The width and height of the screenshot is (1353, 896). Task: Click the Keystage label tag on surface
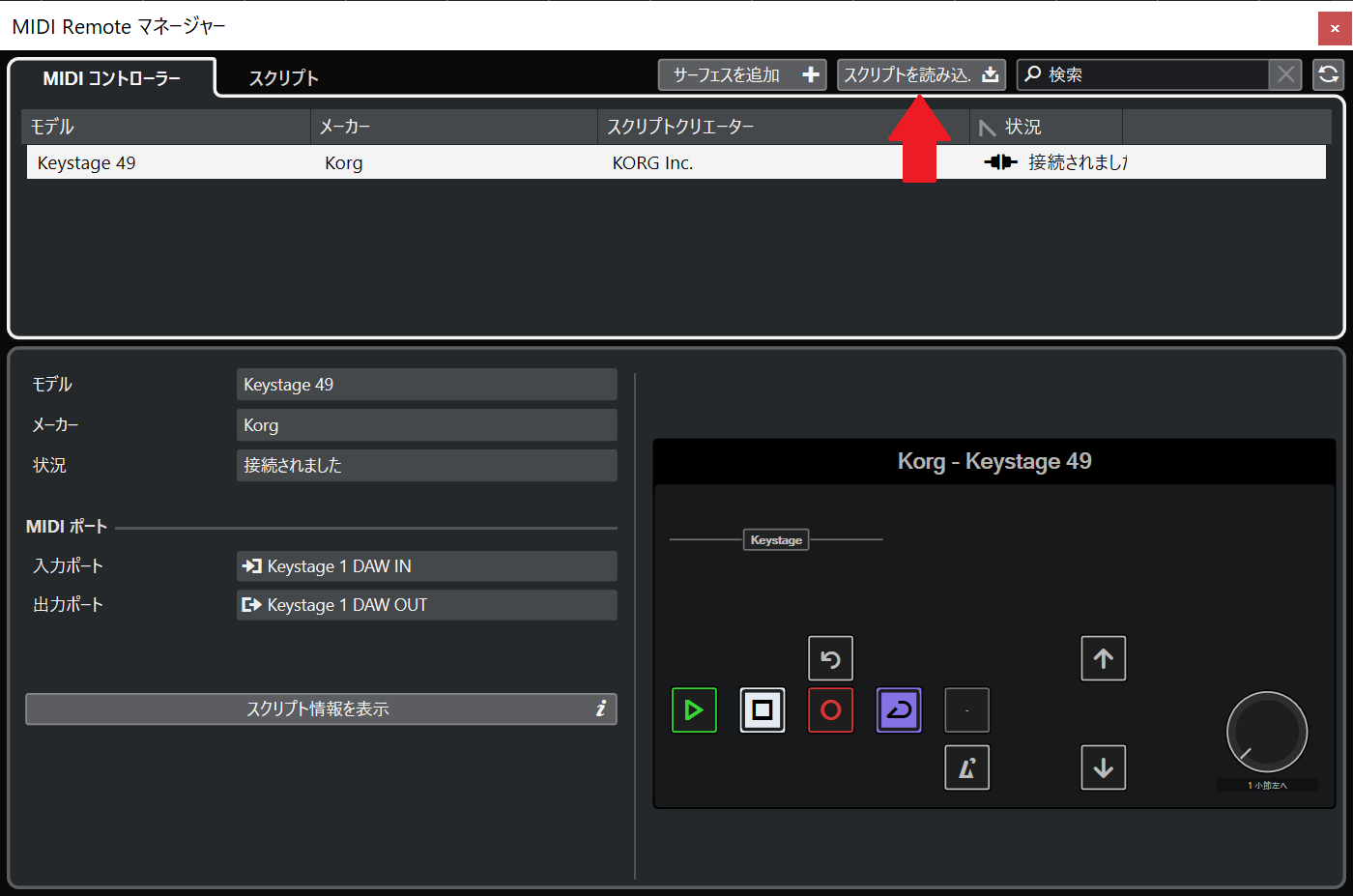pos(776,540)
